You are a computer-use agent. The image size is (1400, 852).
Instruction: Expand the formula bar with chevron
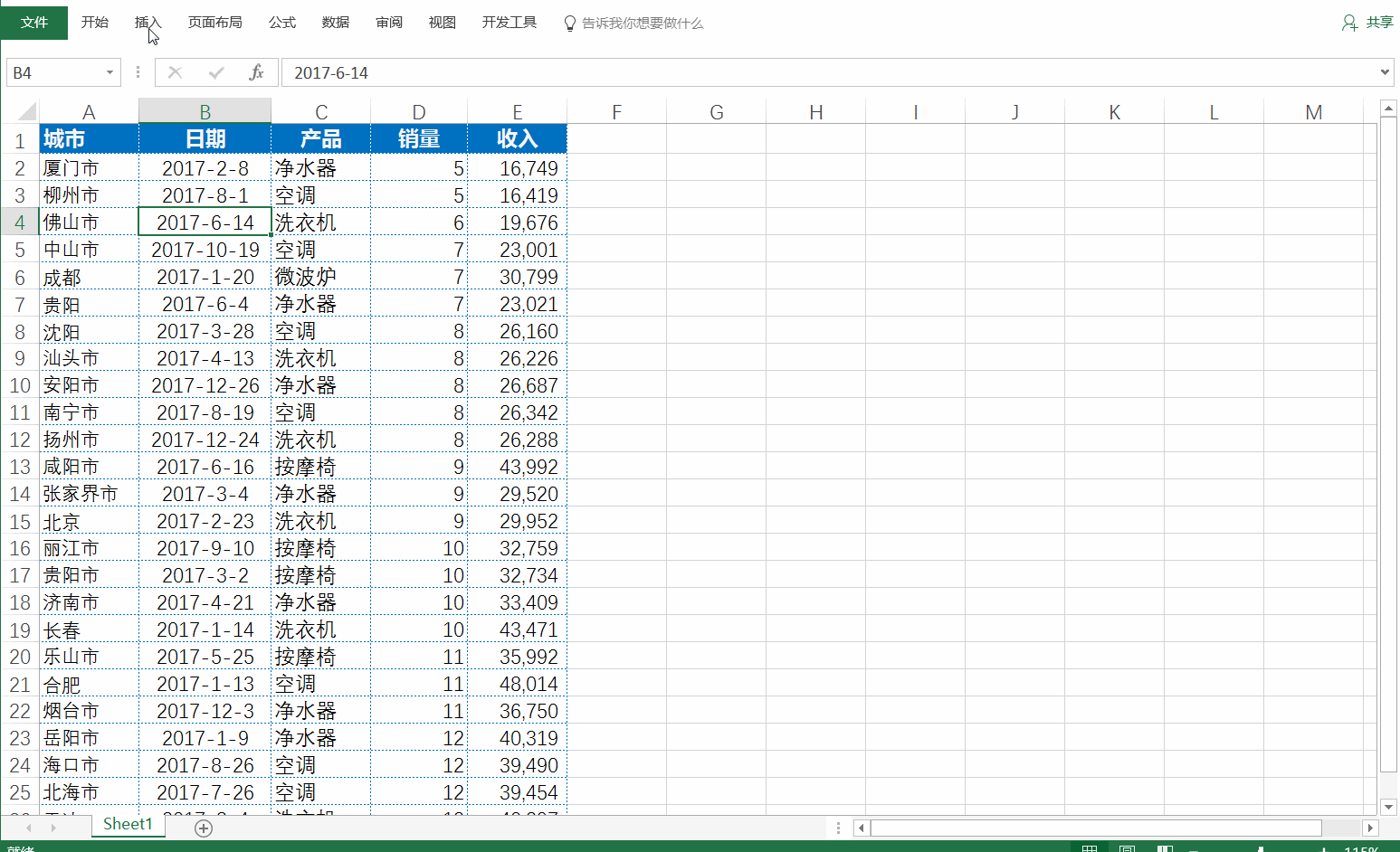click(x=1385, y=72)
